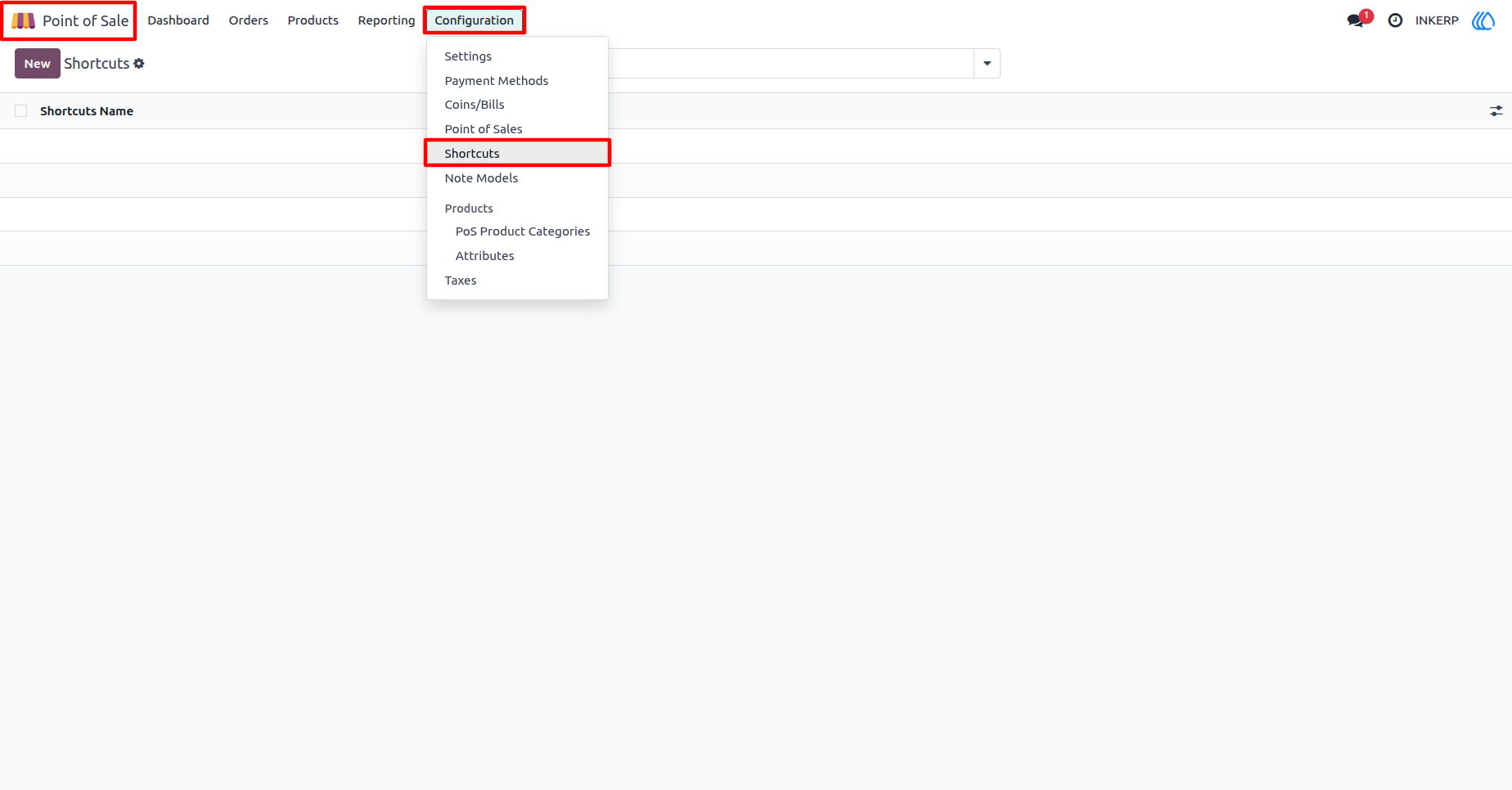Open the Reporting menu
This screenshot has width=1512, height=790.
[386, 20]
